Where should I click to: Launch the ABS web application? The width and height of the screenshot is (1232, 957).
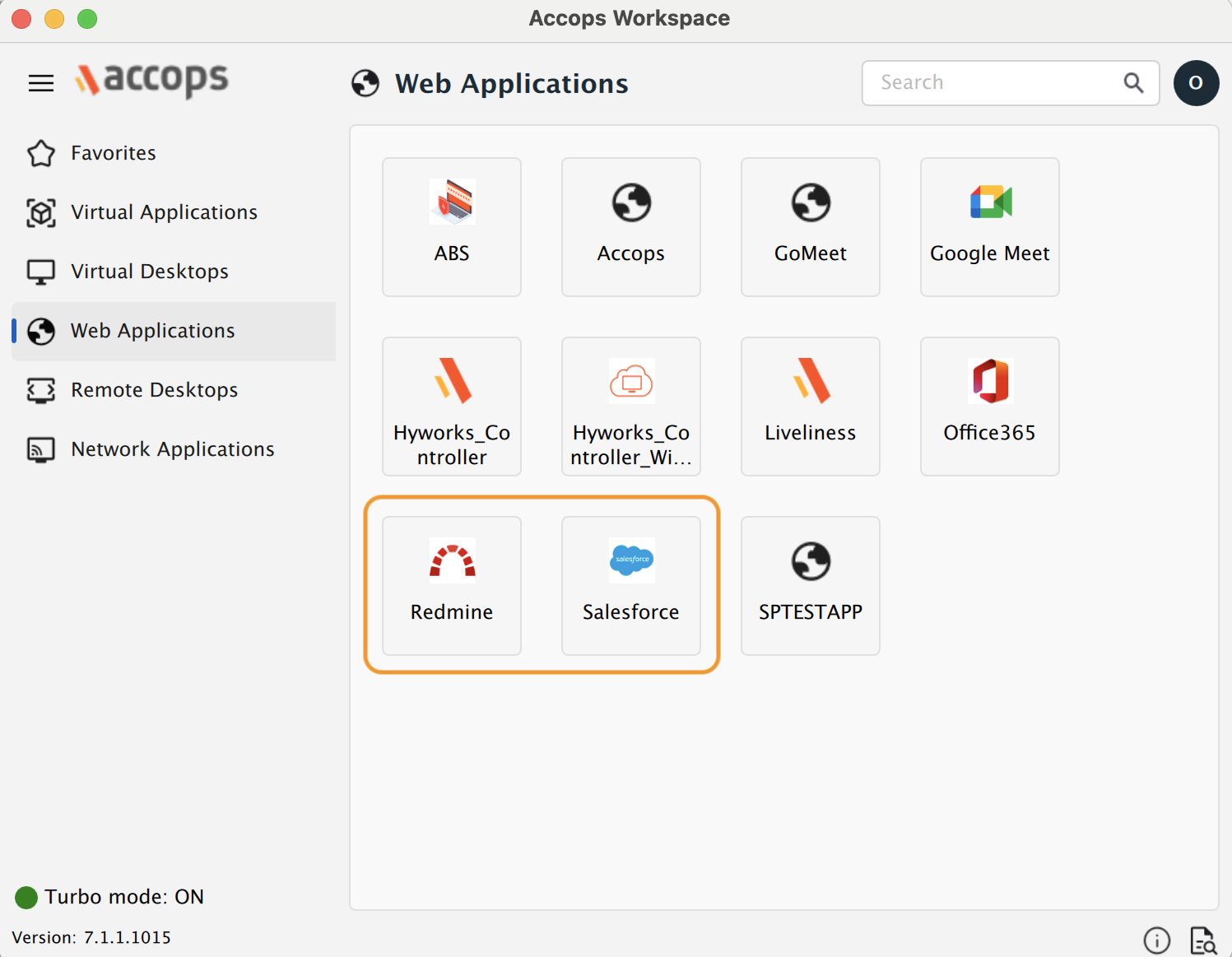(x=451, y=226)
